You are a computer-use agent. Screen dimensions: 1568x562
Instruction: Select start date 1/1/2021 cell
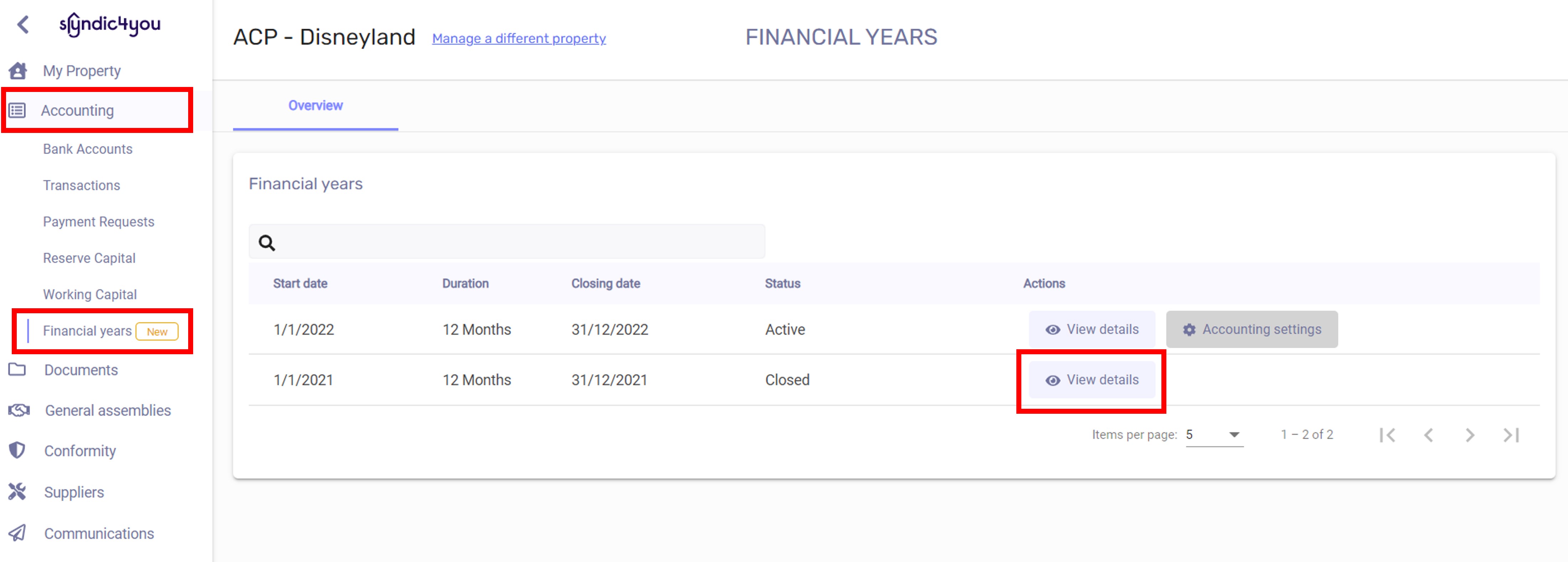tap(303, 380)
